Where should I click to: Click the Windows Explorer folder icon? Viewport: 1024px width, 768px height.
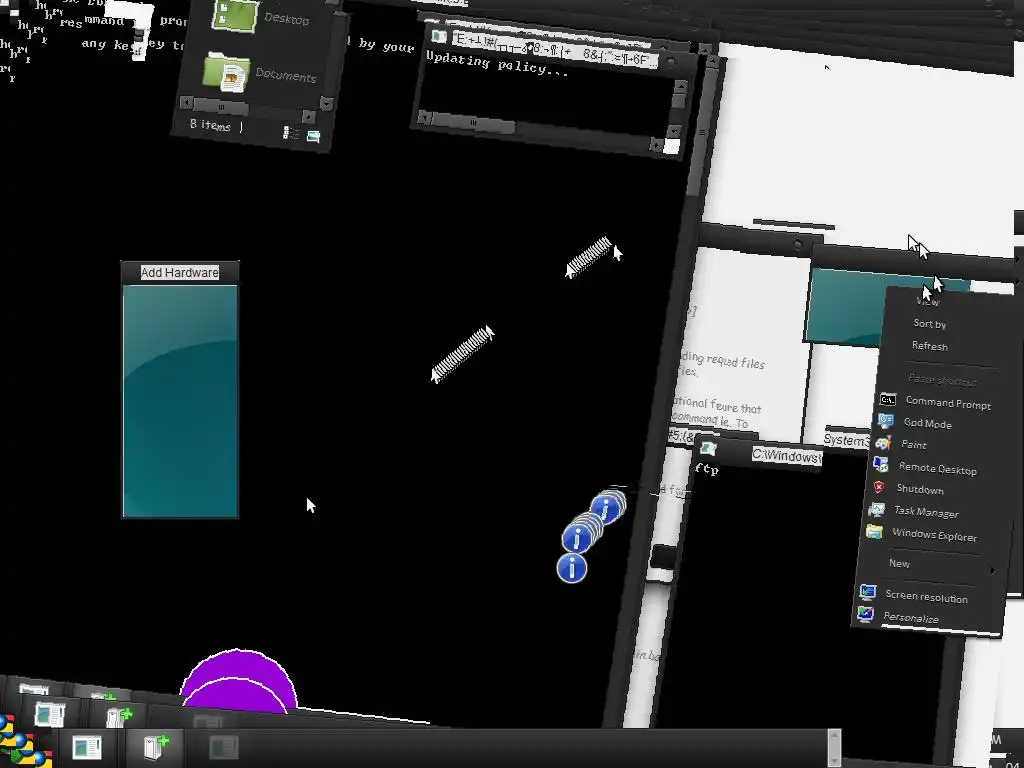click(x=874, y=532)
